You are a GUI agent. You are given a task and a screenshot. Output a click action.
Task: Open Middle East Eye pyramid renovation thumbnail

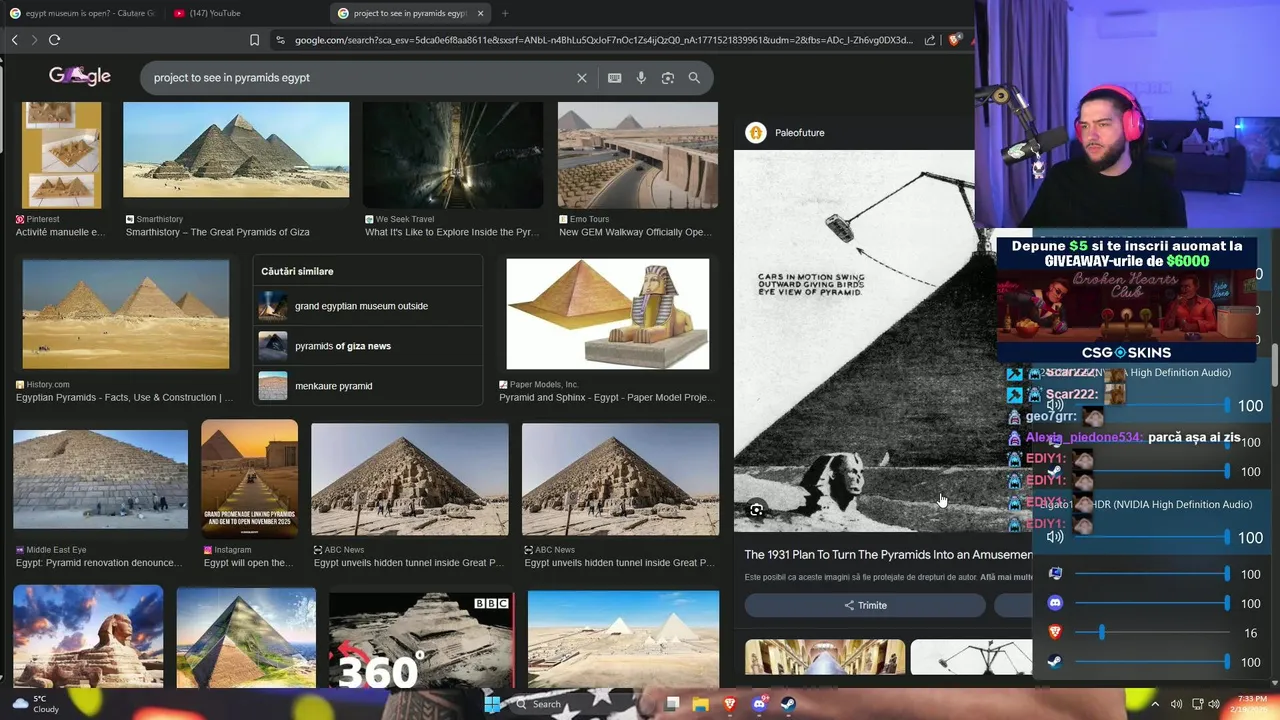[100, 479]
